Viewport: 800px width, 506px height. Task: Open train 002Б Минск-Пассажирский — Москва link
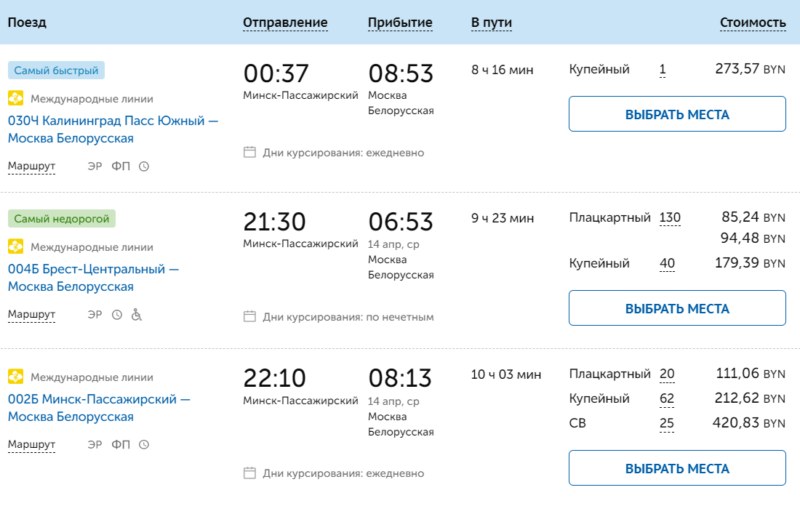point(99,408)
